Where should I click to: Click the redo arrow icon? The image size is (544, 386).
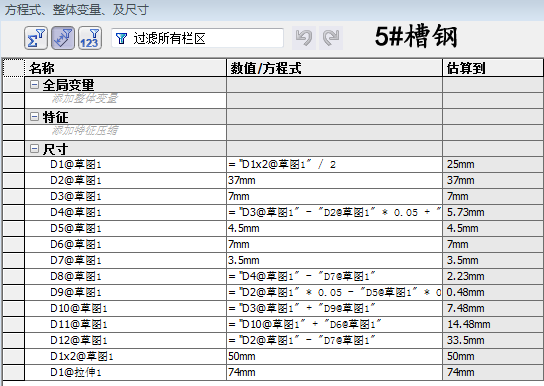click(x=331, y=38)
